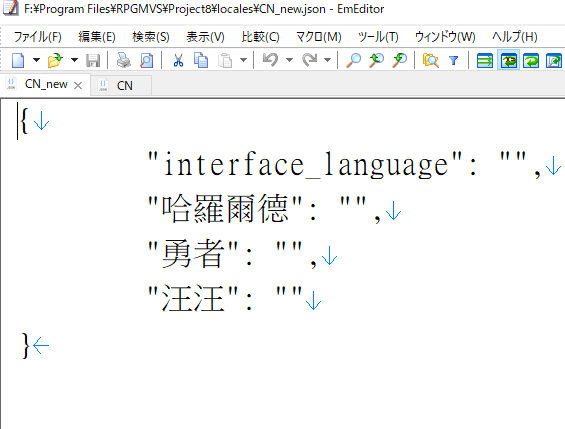Click the Undo arrow icon

270,60
